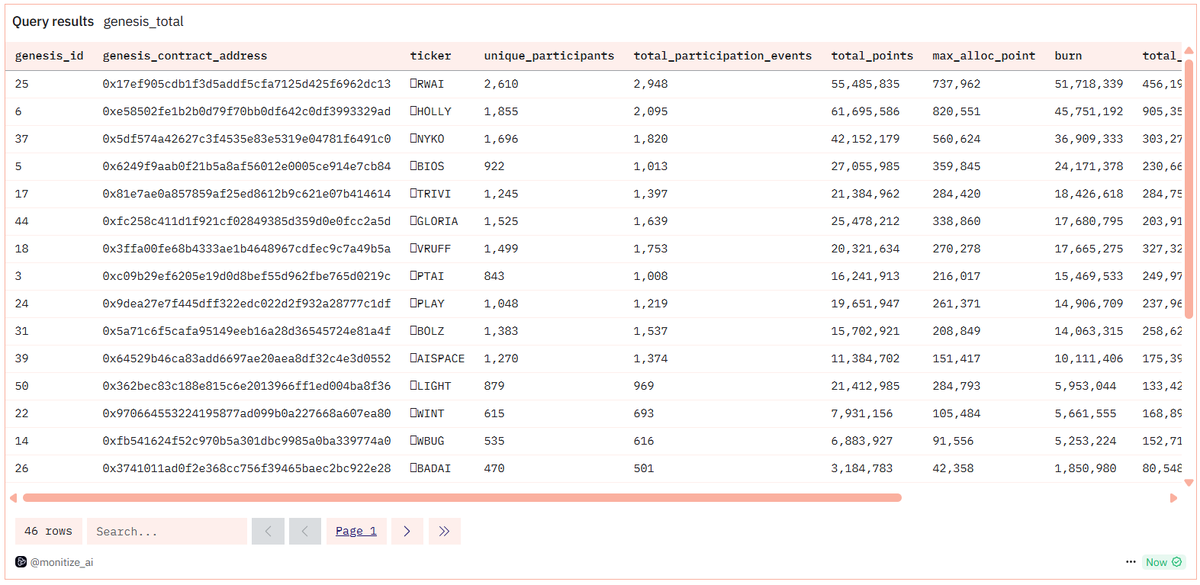Click contract address 0xe58502fe1b2b0d79f70bb0df642c0df3993329ad
The width and height of the screenshot is (1200, 585).
click(247, 112)
